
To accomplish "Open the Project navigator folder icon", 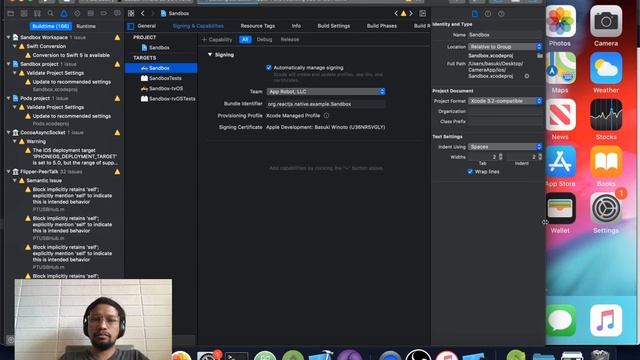I will (11, 13).
